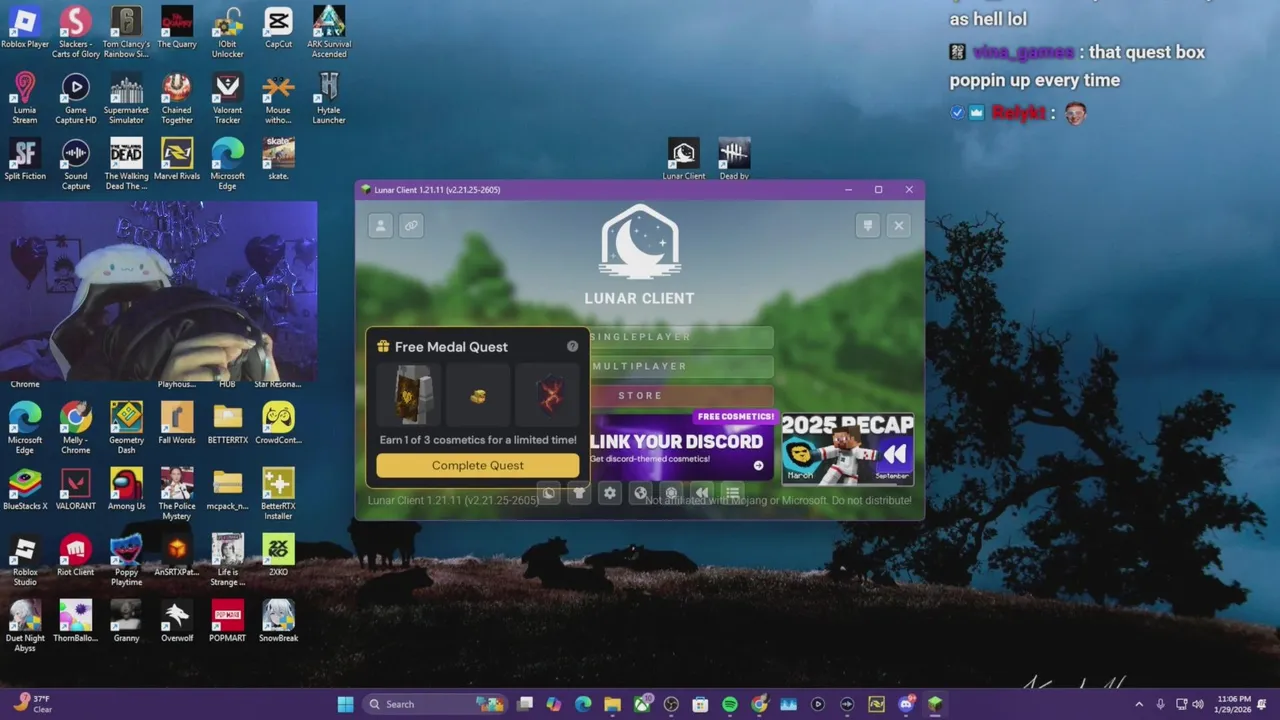The height and width of the screenshot is (720, 1280).
Task: Select the Singleplayer menu option
Action: coord(681,337)
